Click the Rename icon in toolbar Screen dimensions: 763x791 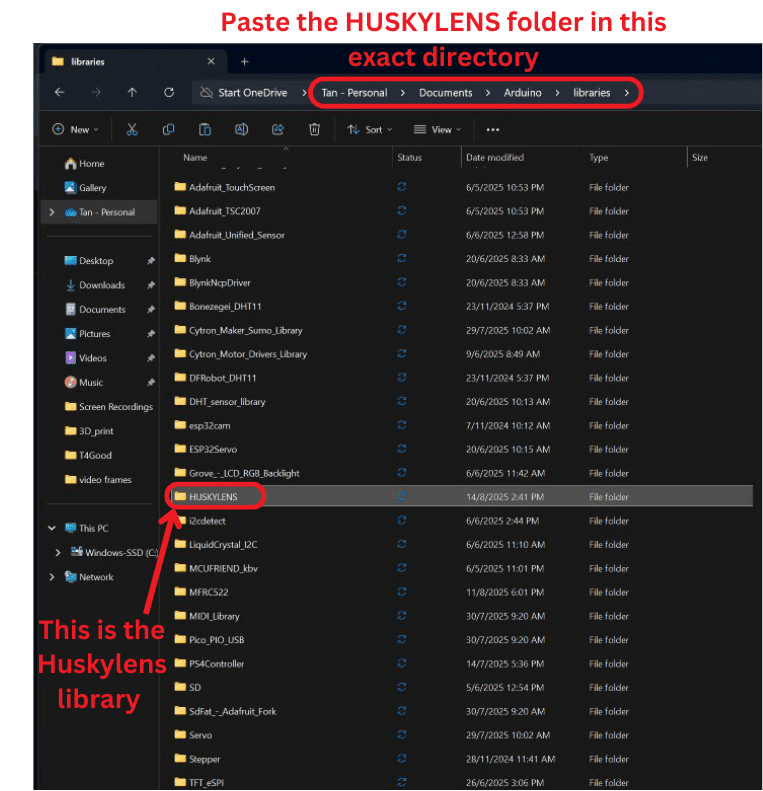[x=241, y=130]
